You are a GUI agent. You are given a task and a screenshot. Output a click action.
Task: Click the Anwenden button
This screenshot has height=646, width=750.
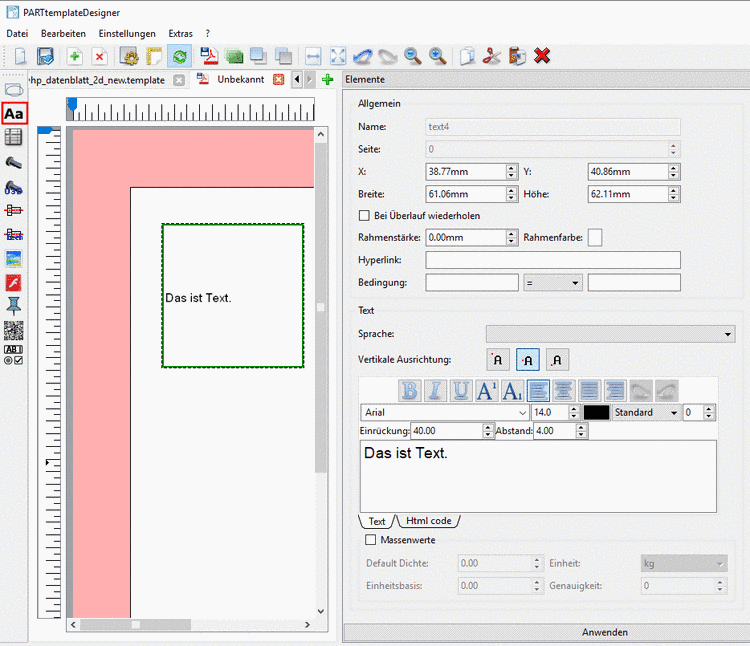(x=604, y=632)
